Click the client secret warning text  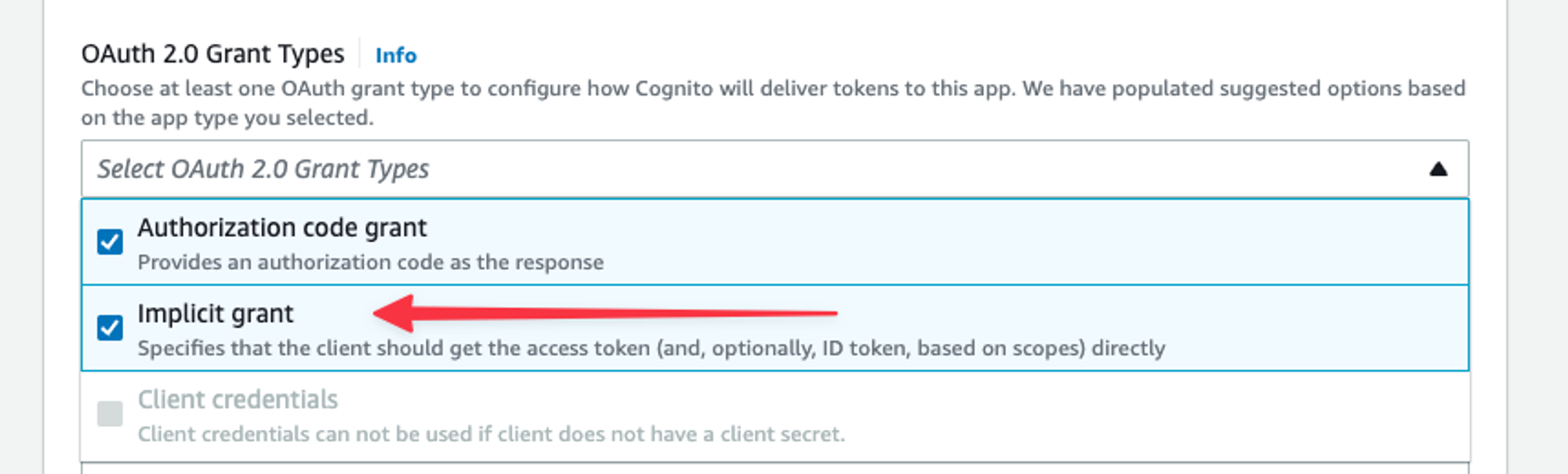point(492,434)
